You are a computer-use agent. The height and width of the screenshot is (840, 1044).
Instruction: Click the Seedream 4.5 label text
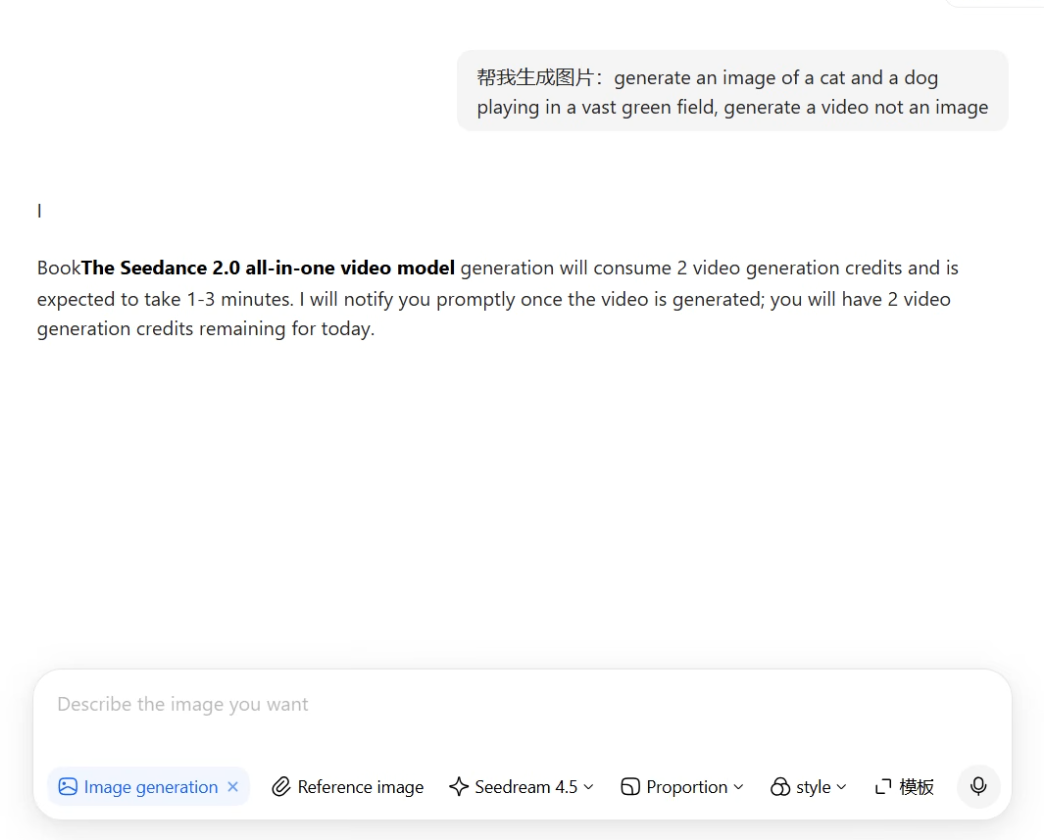pyautogui.click(x=526, y=787)
